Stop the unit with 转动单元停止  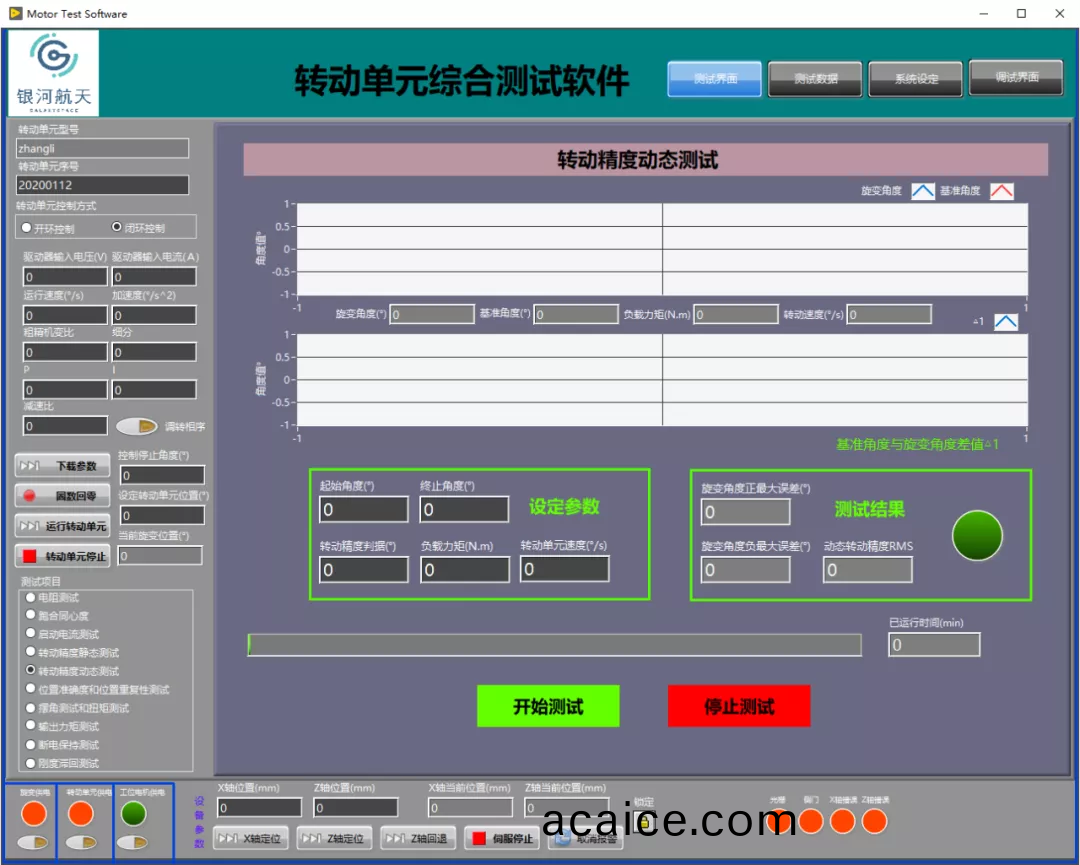pyautogui.click(x=62, y=556)
